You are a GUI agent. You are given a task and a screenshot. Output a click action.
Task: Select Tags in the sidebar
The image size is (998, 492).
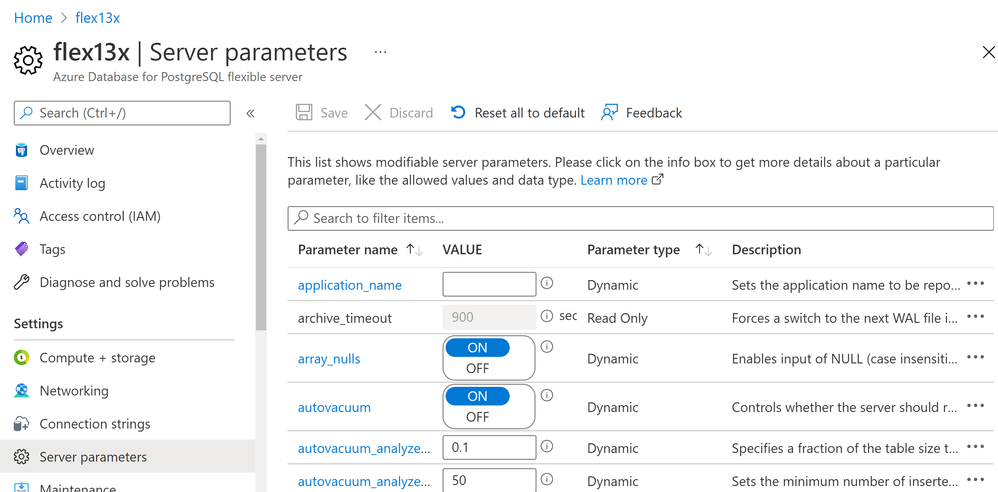coord(52,250)
